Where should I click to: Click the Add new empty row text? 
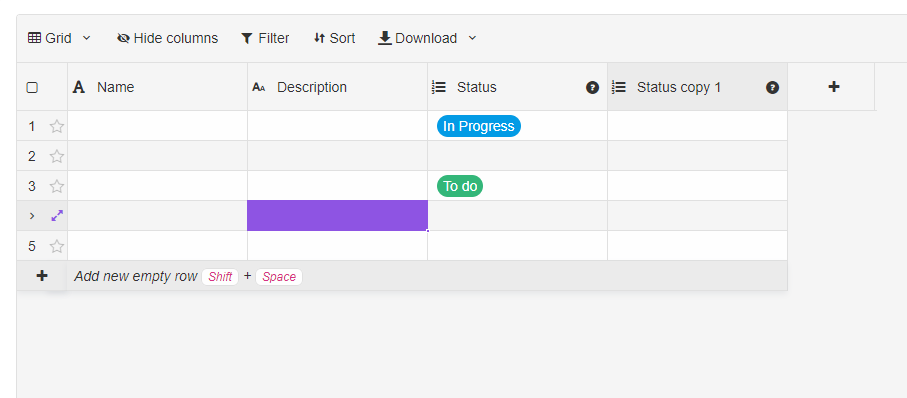(135, 277)
